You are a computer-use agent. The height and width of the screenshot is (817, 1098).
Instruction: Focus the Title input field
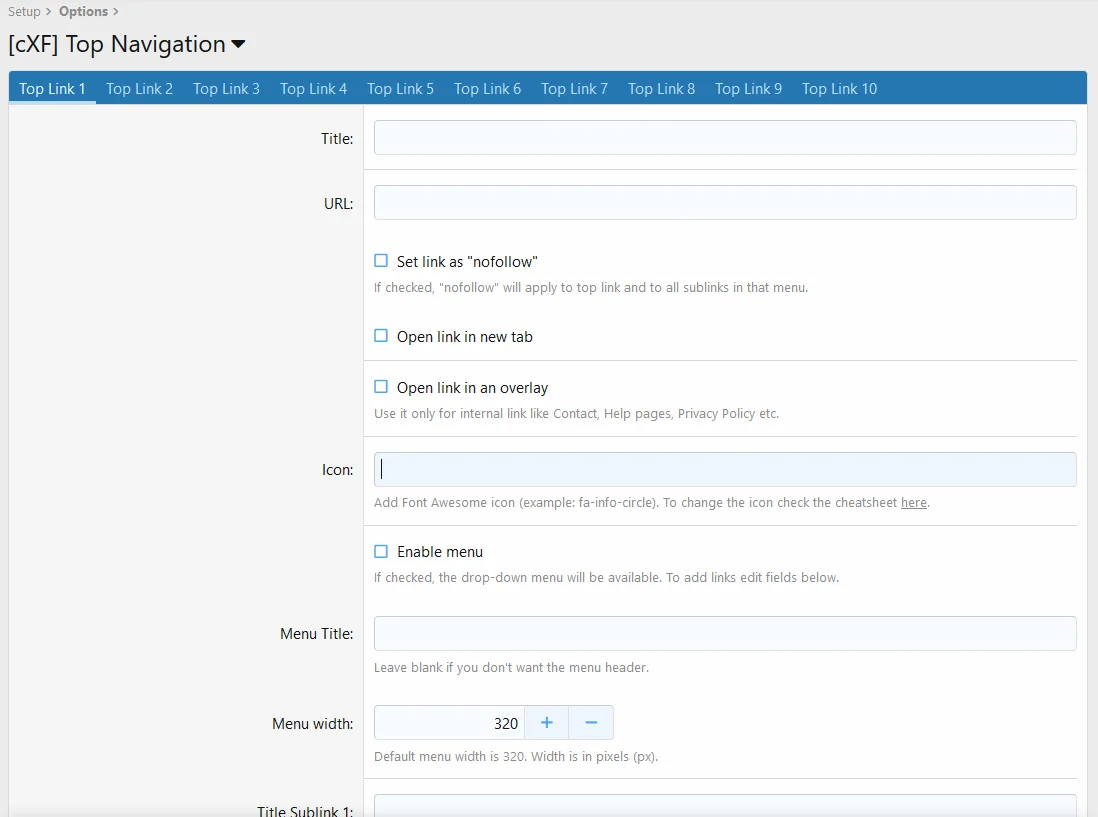pos(724,138)
